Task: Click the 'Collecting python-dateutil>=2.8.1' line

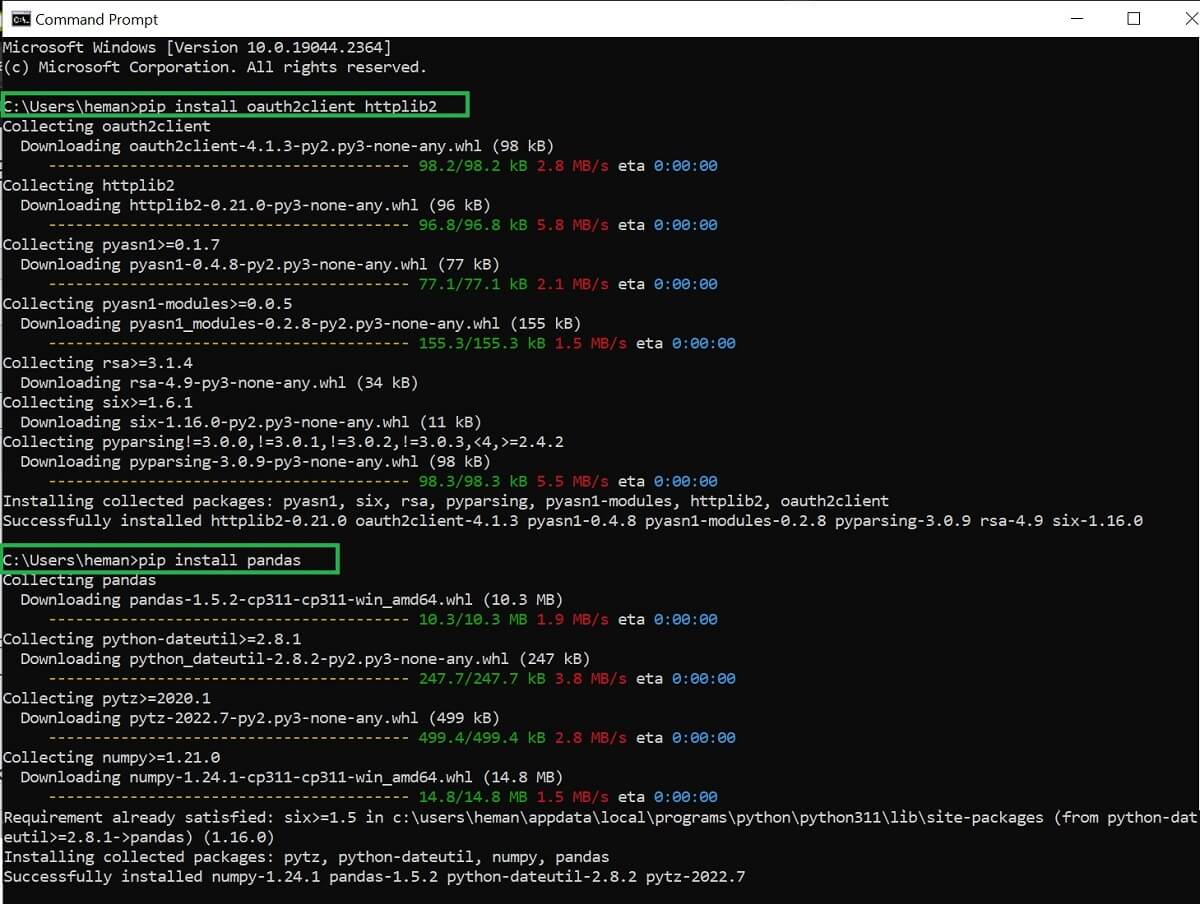Action: tap(152, 639)
